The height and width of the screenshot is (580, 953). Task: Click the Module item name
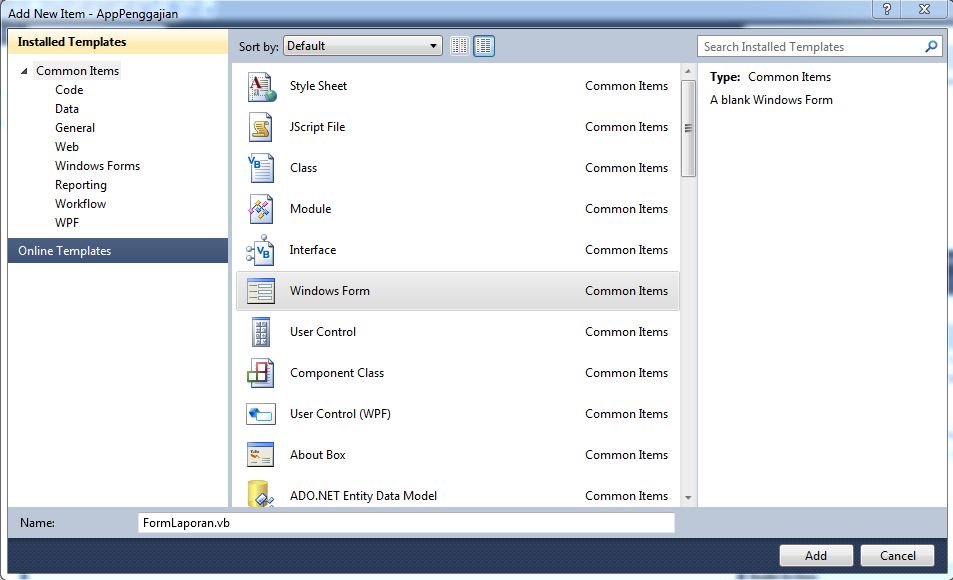click(311, 209)
